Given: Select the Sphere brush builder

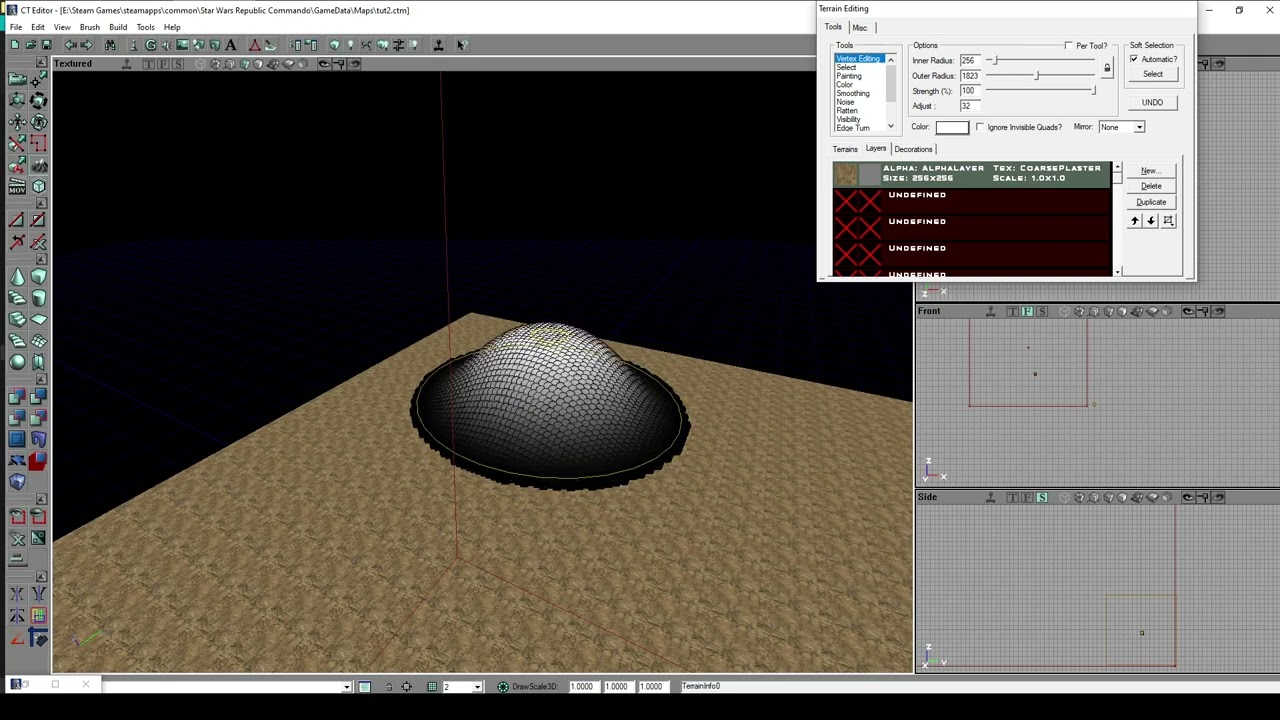Looking at the screenshot, I should (17, 362).
